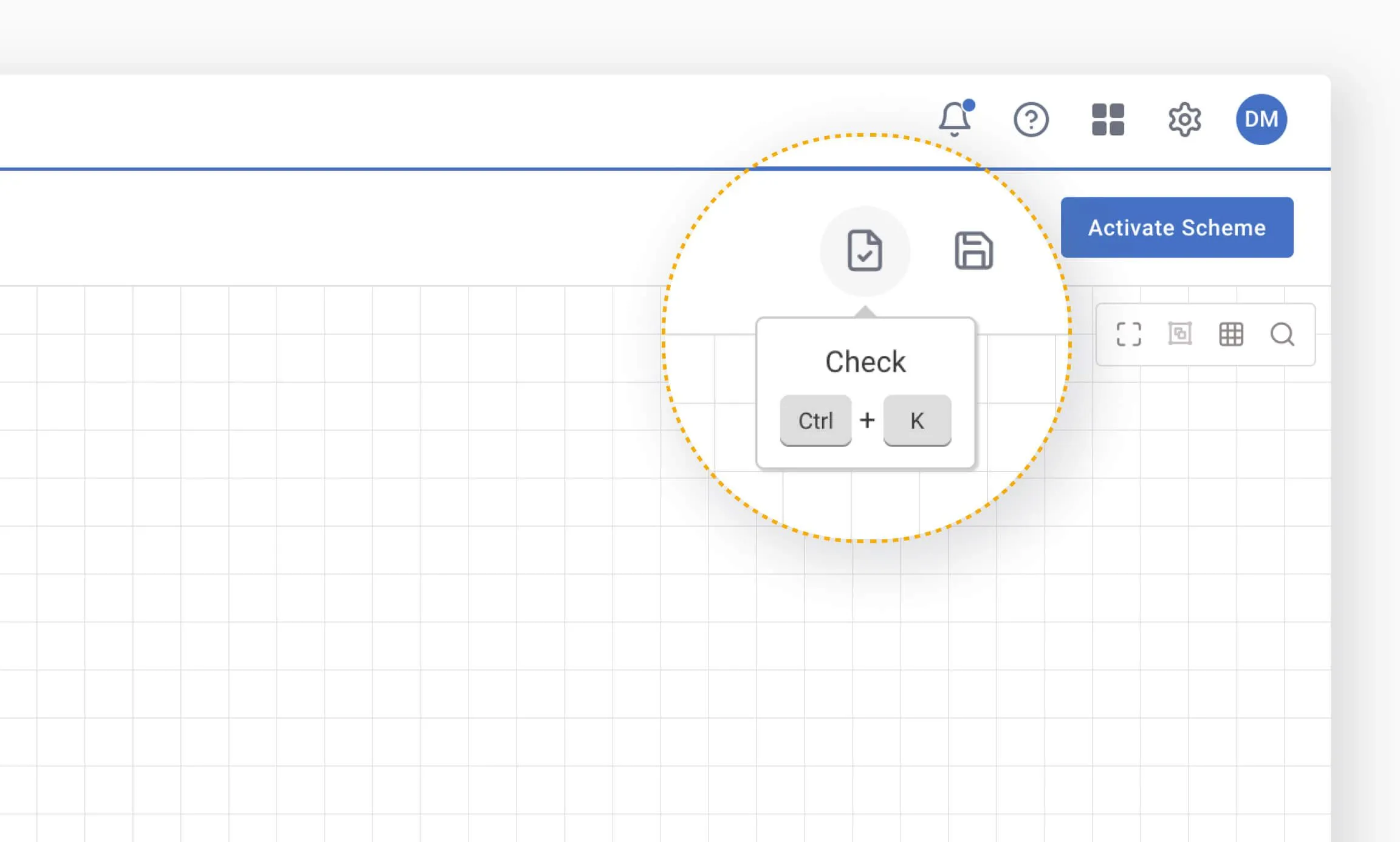1400x842 pixels.
Task: Click the plus sign between shortcut keys
Action: [867, 420]
